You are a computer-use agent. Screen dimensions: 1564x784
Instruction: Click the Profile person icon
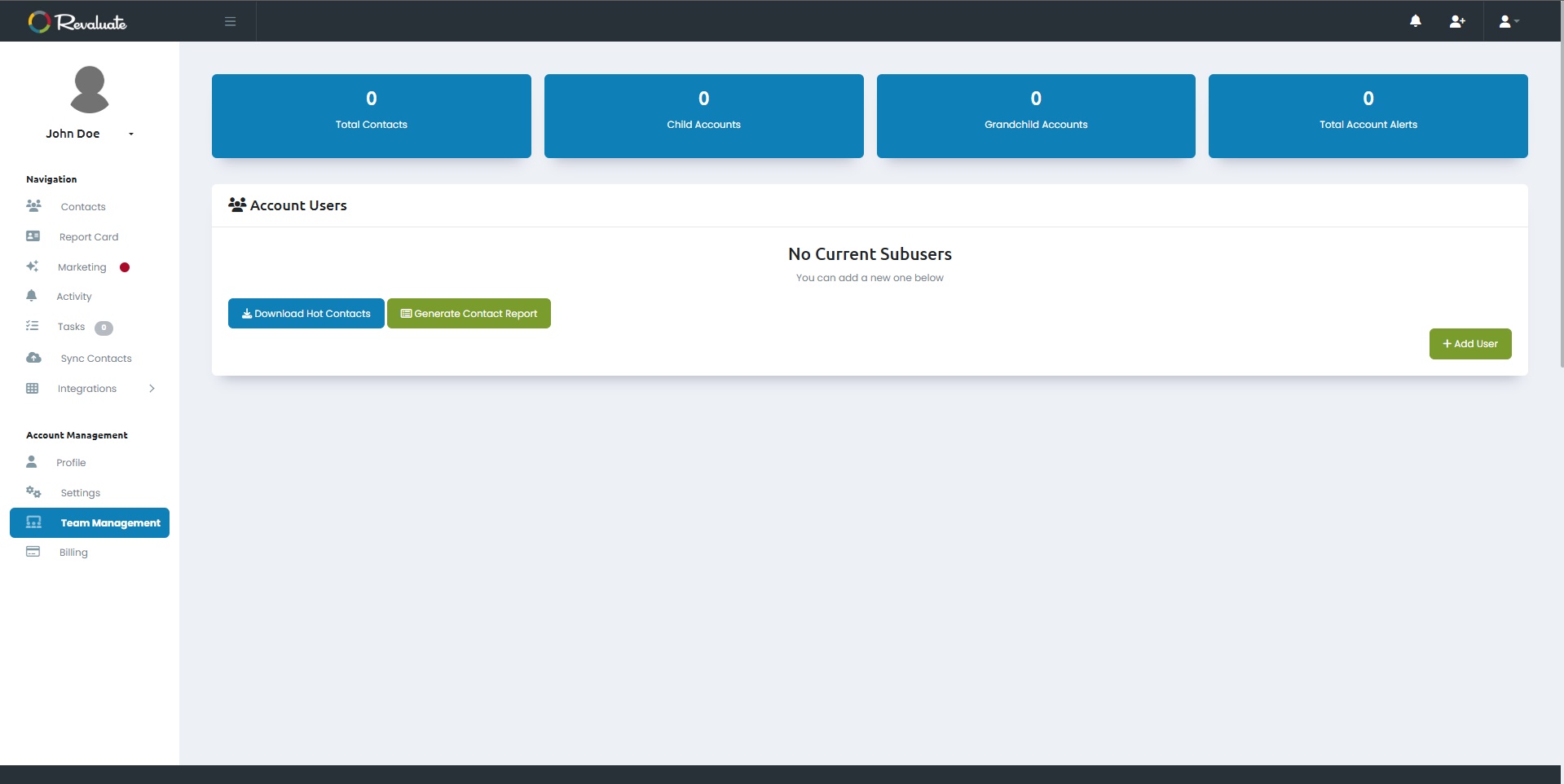[x=32, y=461]
